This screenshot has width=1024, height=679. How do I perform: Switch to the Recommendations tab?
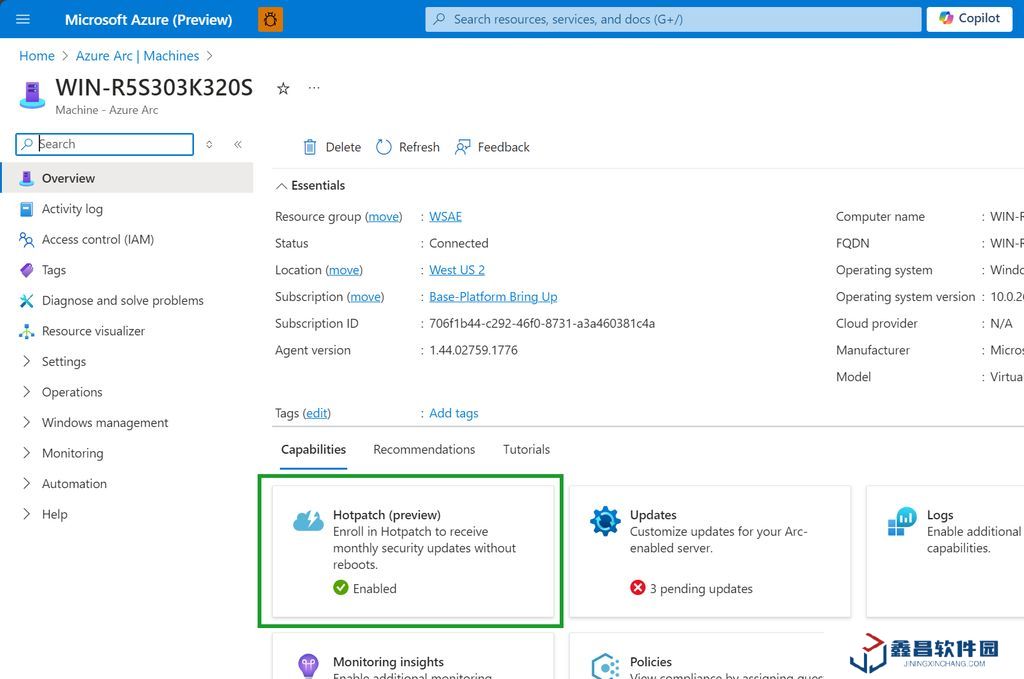[424, 450]
